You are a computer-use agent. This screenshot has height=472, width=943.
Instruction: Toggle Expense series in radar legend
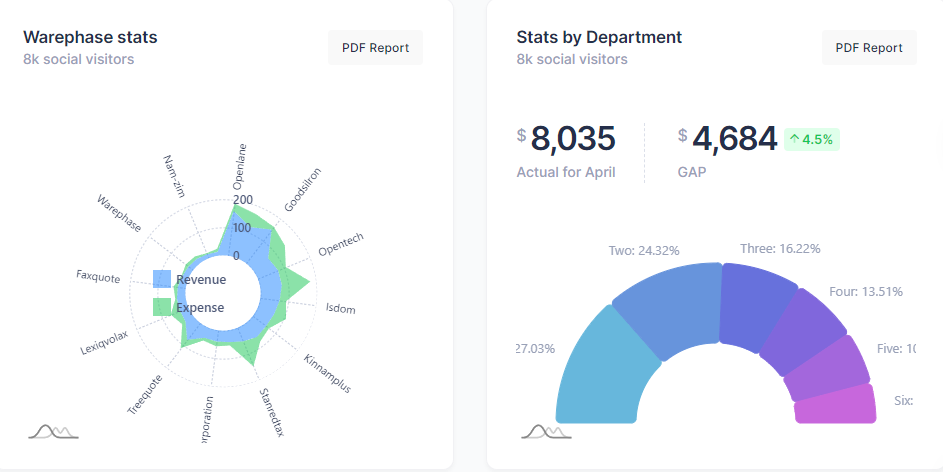(x=200, y=307)
